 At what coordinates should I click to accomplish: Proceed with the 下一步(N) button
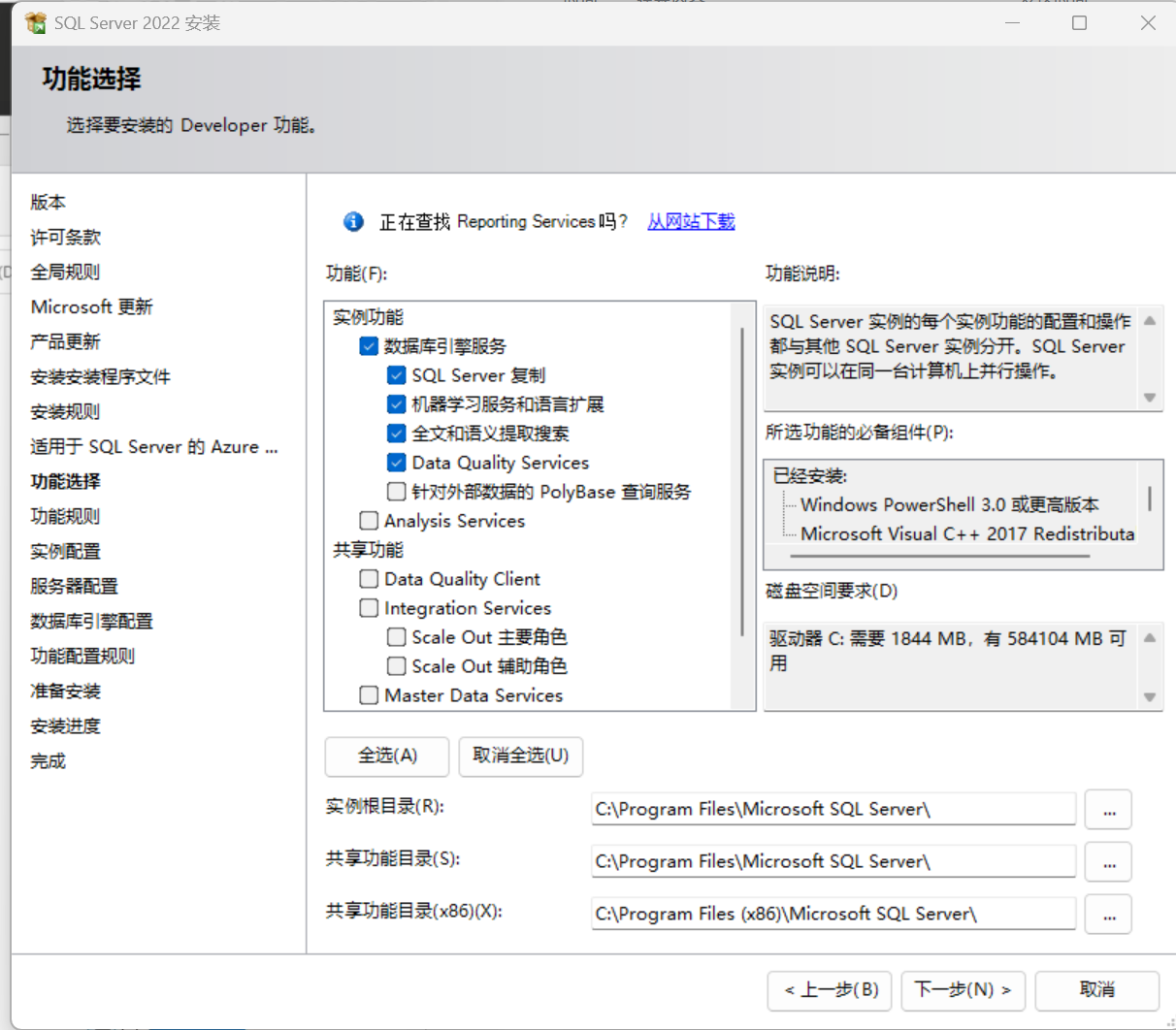tap(964, 990)
